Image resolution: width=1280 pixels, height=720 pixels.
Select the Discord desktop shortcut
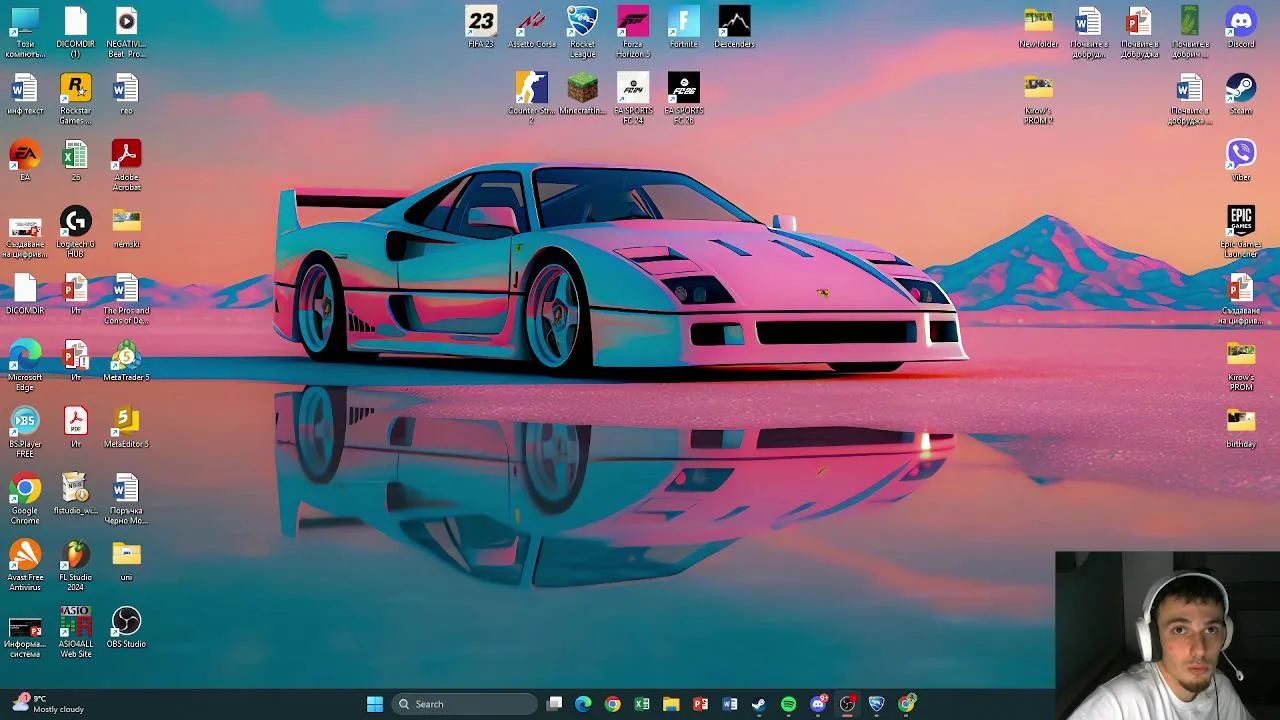tap(1241, 28)
